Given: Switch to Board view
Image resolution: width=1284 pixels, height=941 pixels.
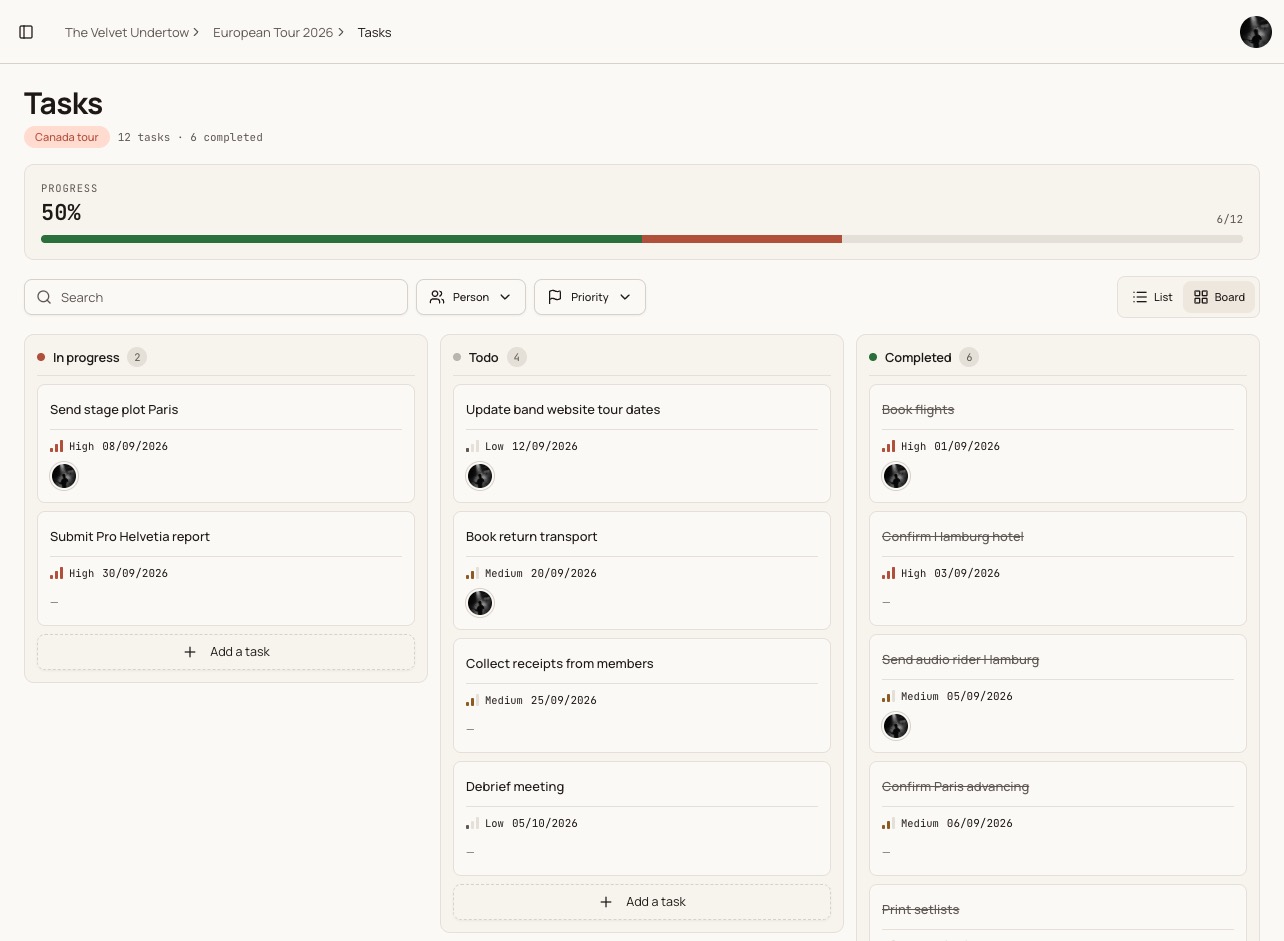Looking at the screenshot, I should pos(1219,297).
